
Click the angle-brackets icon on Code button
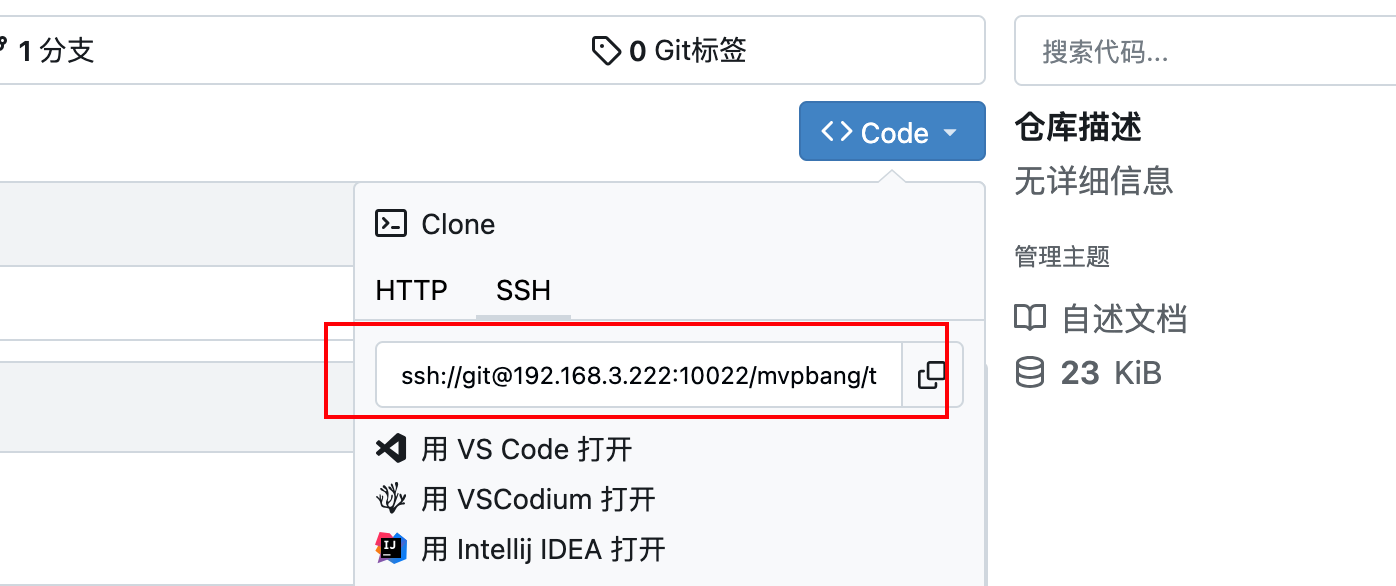836,132
